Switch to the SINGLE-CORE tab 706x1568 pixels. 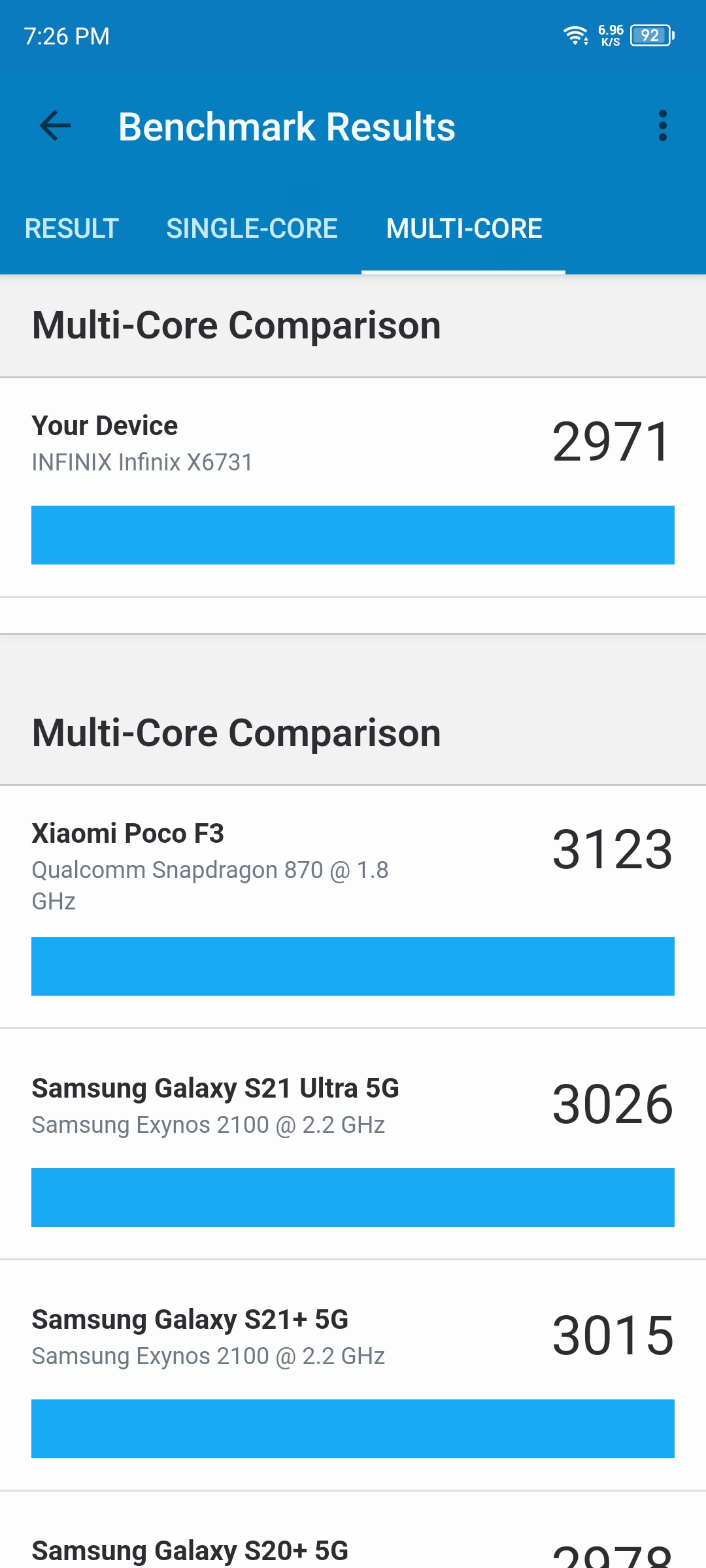[x=252, y=229]
